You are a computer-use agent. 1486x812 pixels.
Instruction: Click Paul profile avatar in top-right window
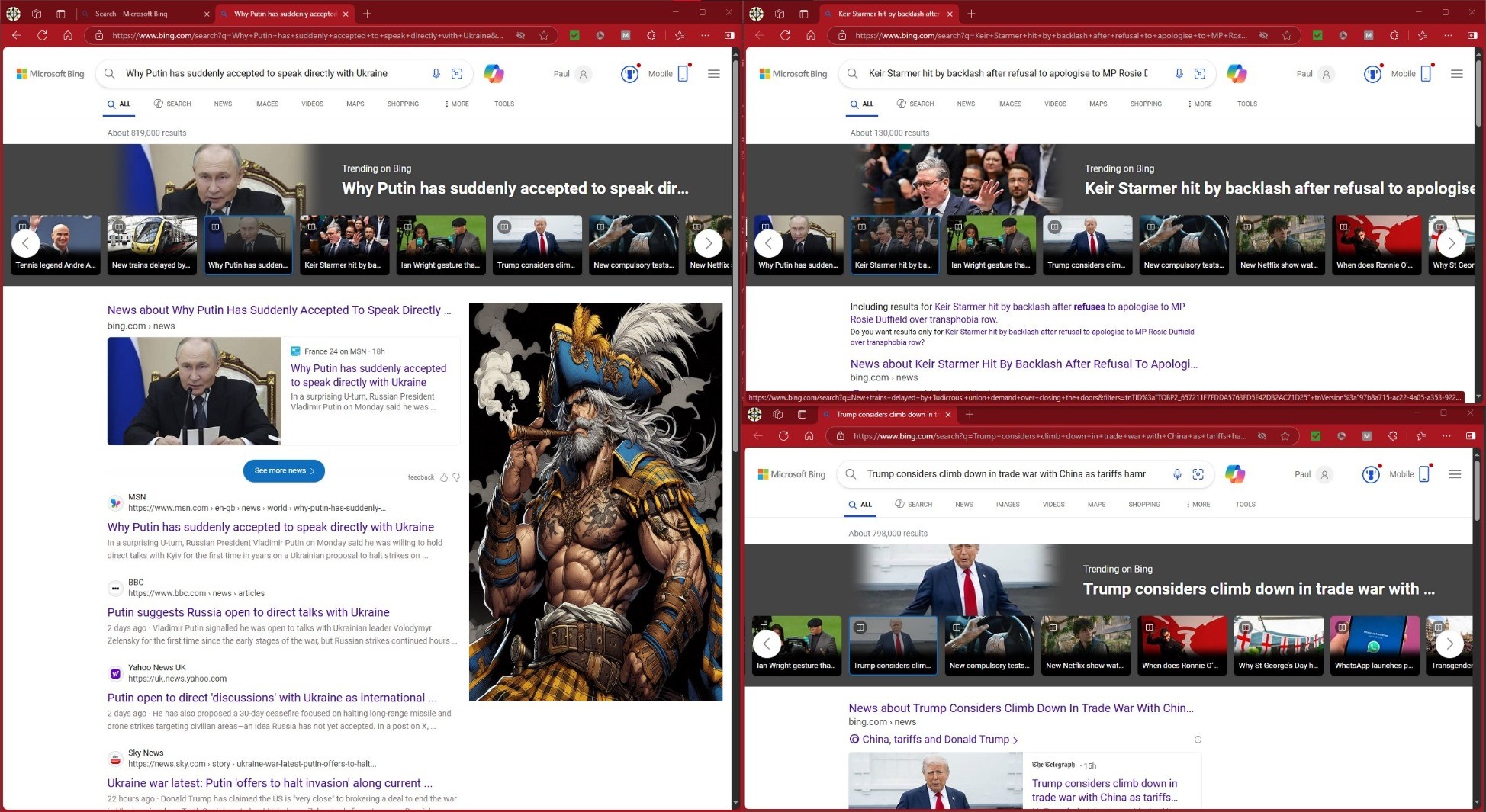coord(1326,74)
